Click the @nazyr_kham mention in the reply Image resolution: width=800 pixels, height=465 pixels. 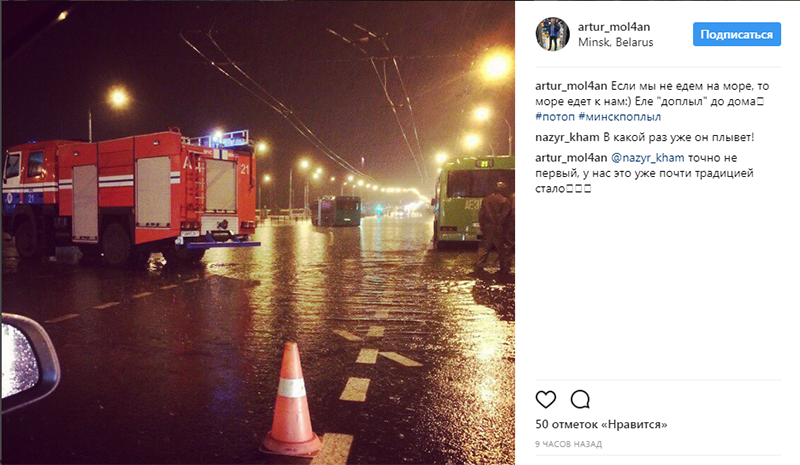(647, 158)
